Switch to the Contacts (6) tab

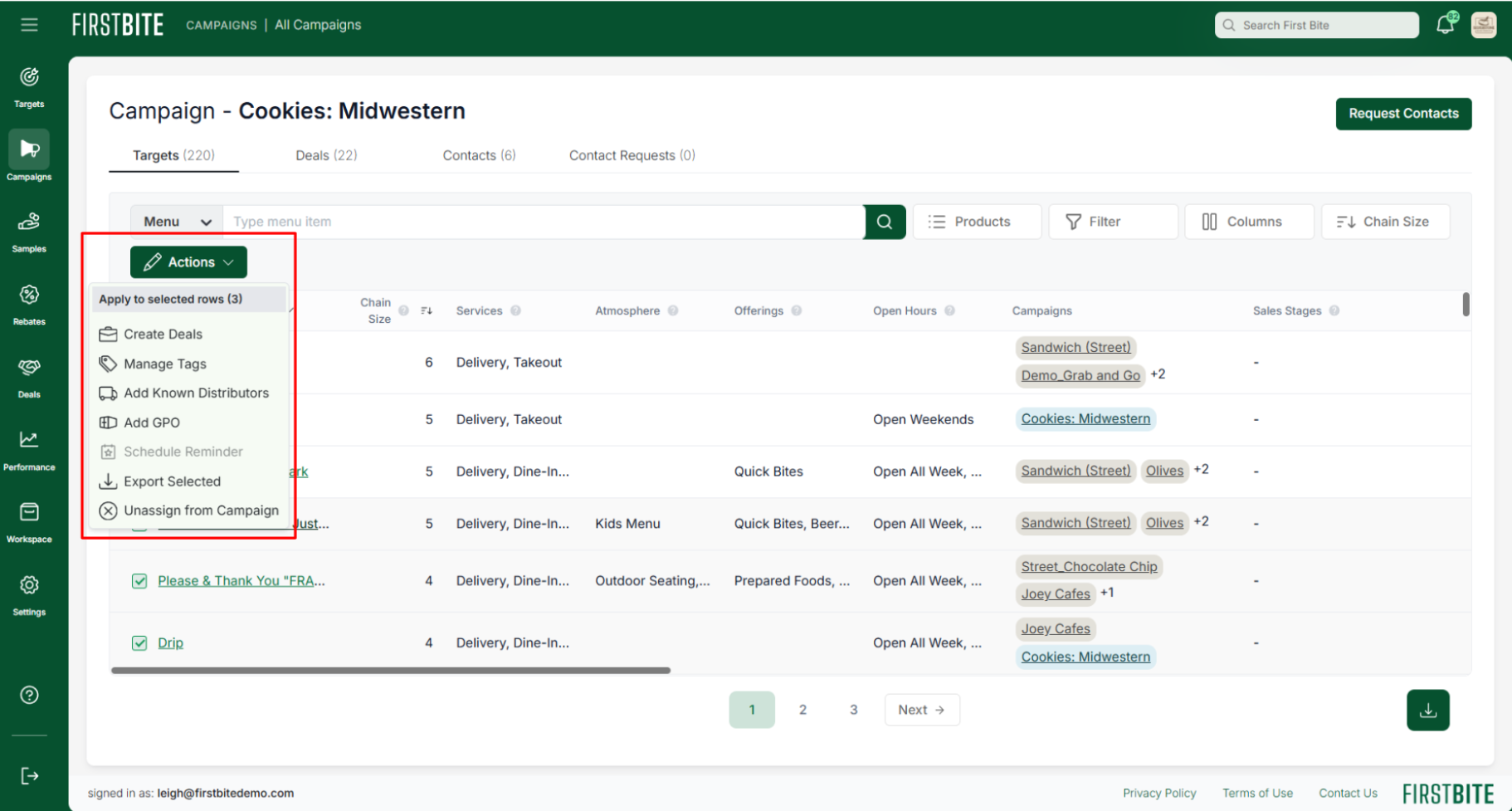pos(479,155)
